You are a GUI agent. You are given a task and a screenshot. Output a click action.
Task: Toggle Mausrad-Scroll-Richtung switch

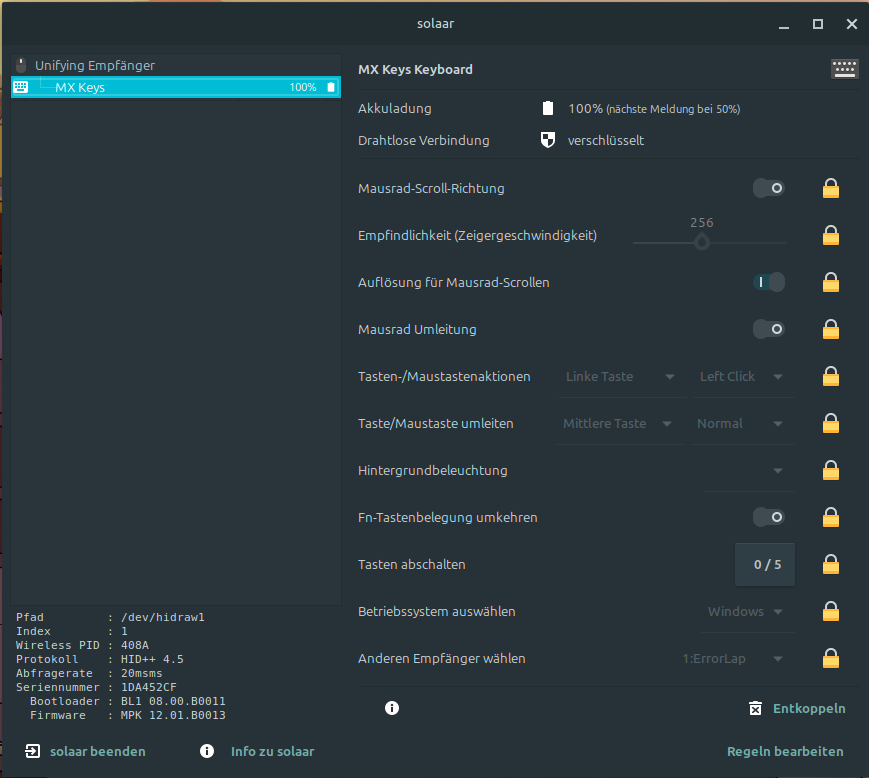[x=769, y=188]
